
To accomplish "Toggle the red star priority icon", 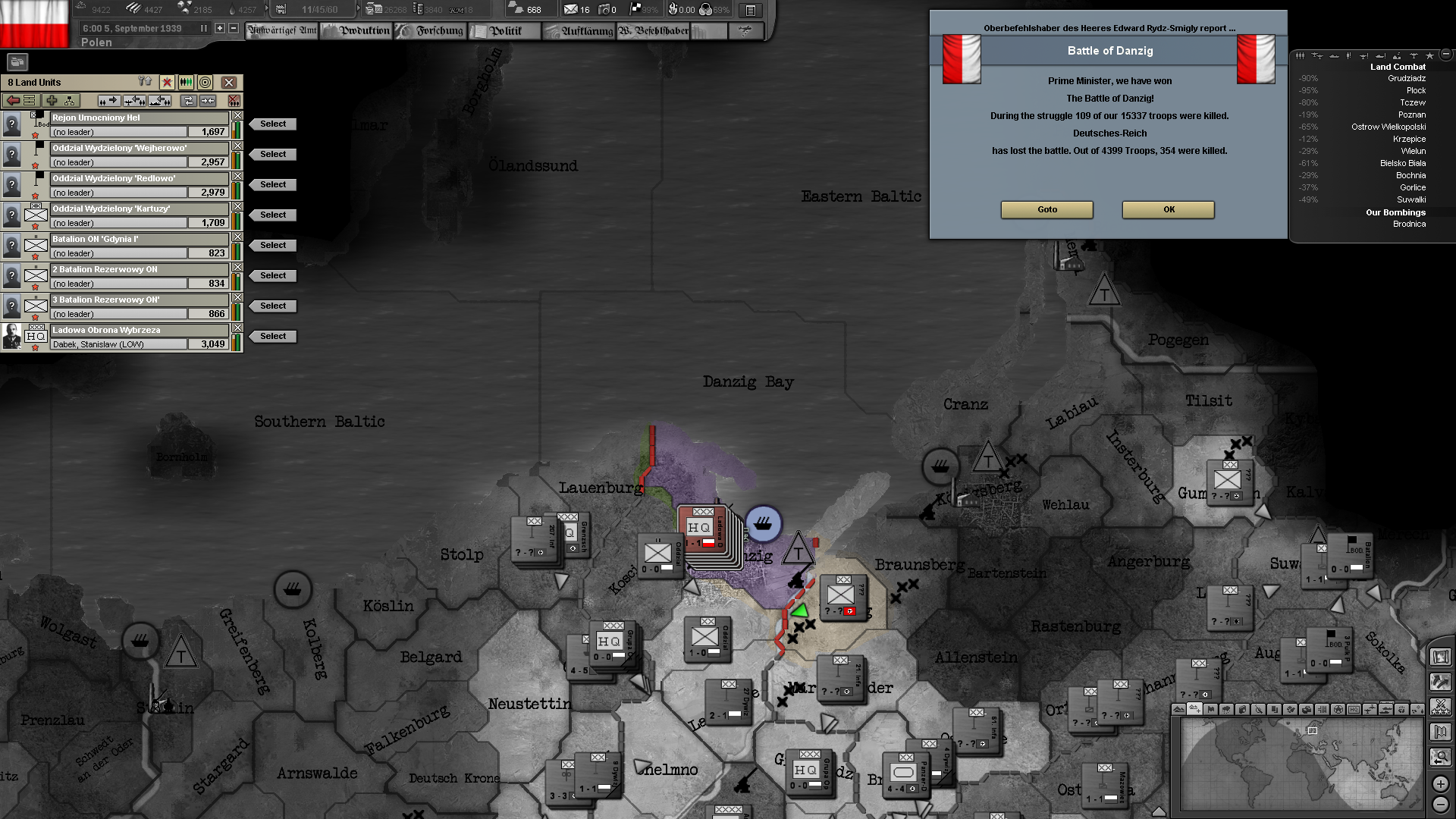I will coord(167,82).
